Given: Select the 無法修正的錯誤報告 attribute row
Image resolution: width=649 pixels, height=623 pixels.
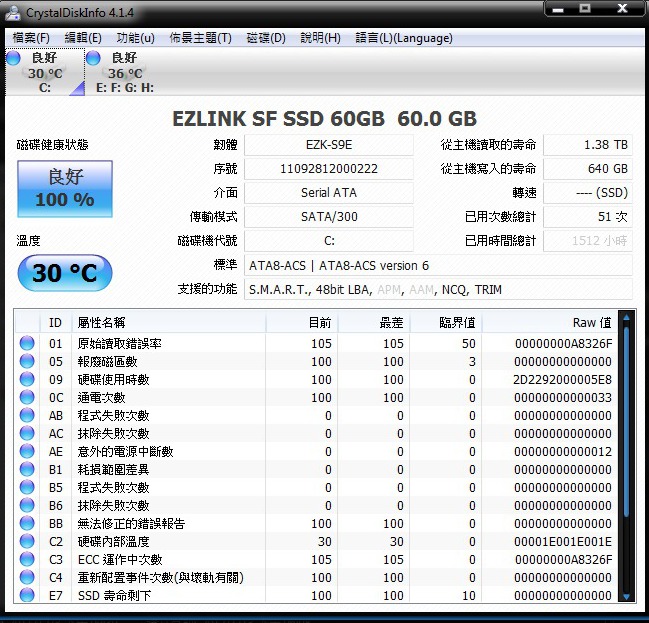Looking at the screenshot, I should [317, 523].
